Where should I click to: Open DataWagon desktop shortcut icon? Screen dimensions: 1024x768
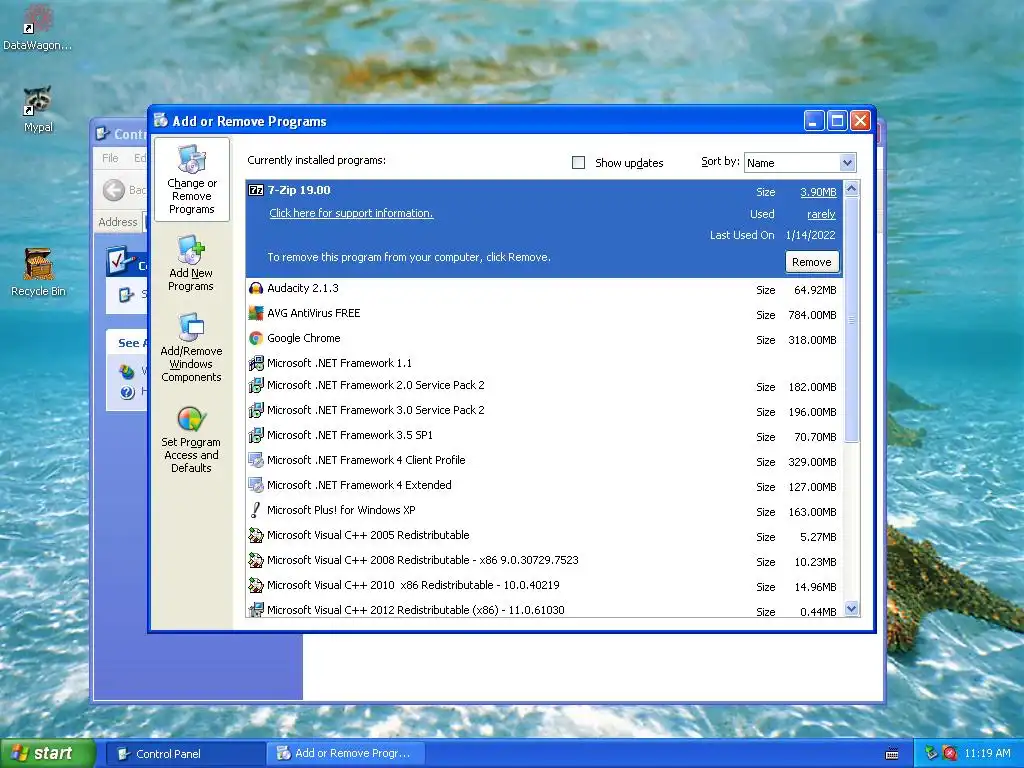pyautogui.click(x=38, y=18)
